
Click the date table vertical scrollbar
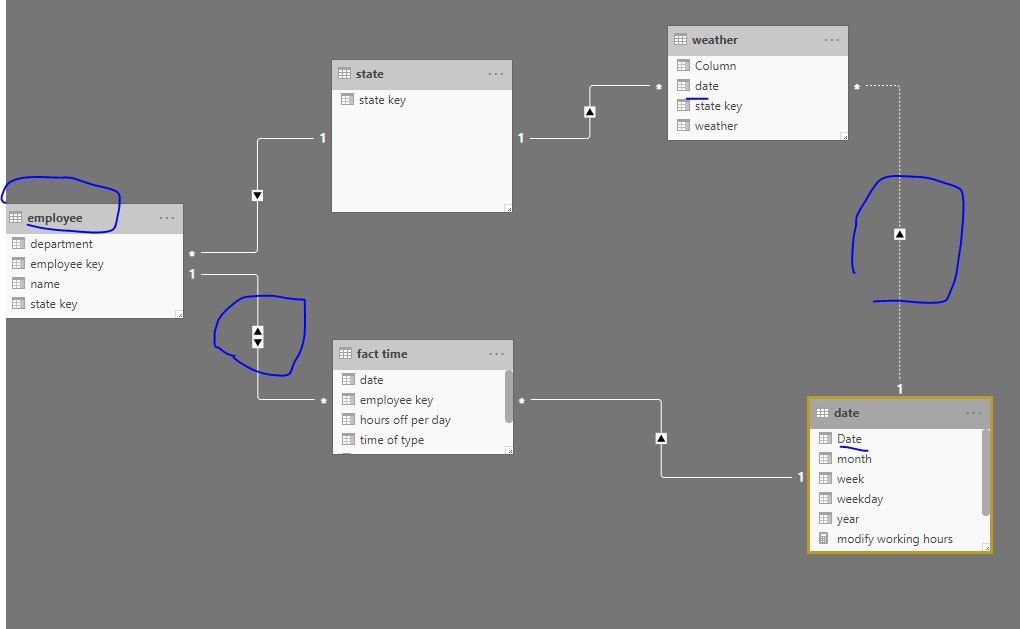click(986, 472)
